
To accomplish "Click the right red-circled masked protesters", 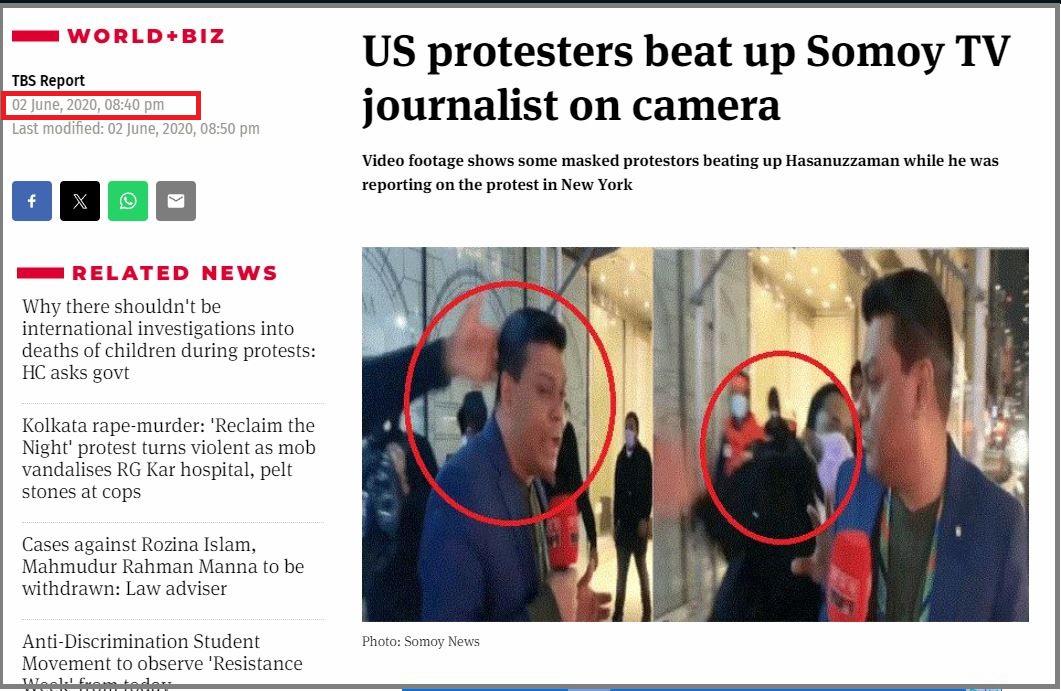I will coord(781,447).
